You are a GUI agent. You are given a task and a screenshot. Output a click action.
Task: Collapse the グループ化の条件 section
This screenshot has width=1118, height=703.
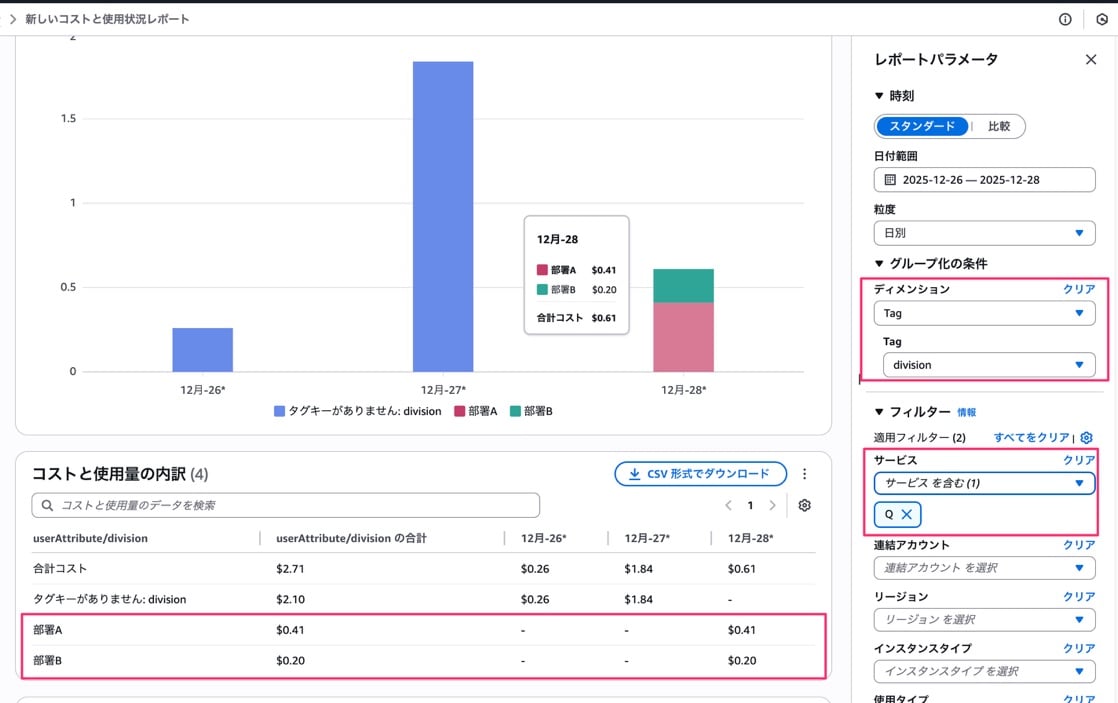pyautogui.click(x=880, y=263)
